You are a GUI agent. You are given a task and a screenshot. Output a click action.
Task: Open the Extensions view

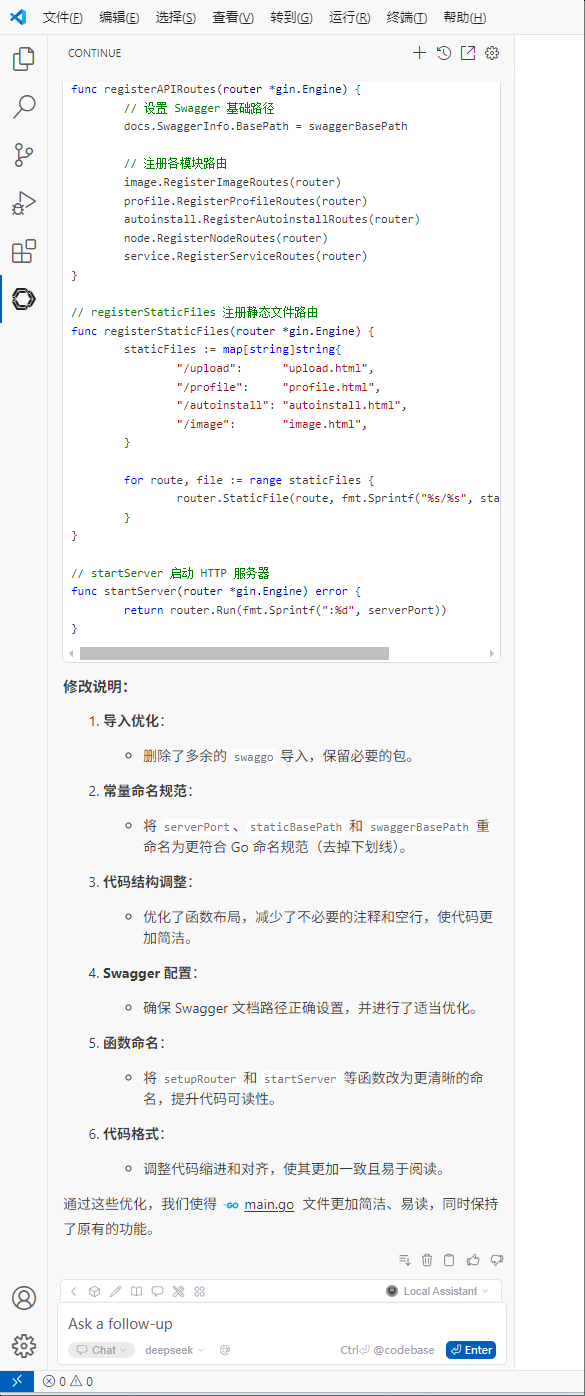[24, 251]
